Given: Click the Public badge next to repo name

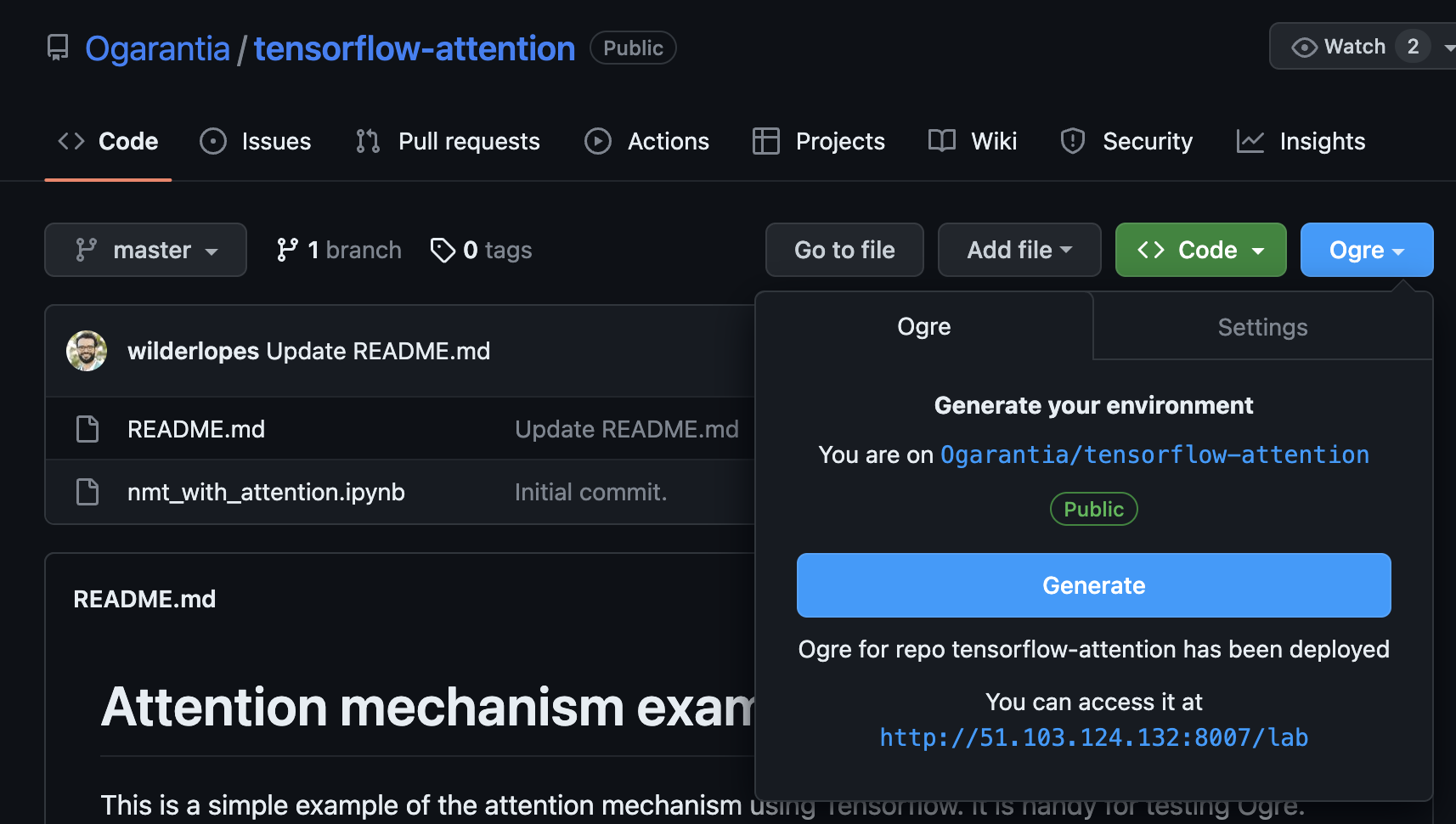Looking at the screenshot, I should coord(633,48).
